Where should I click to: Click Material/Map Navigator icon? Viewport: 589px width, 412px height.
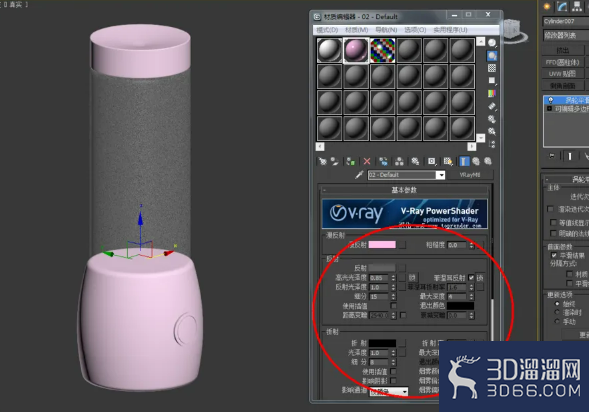click(492, 144)
